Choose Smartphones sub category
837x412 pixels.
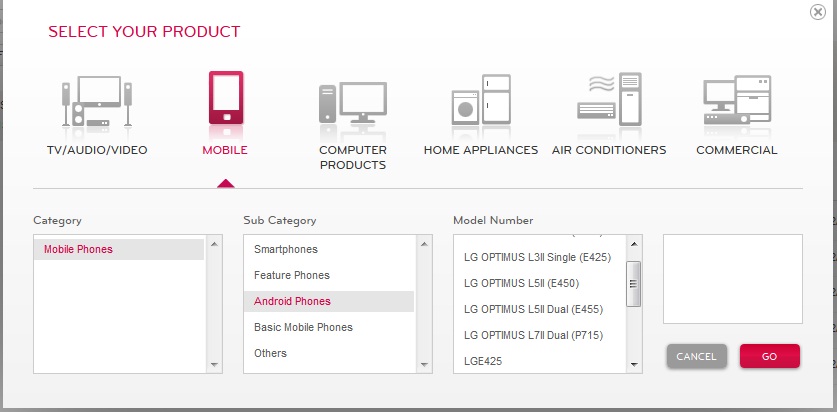pos(329,249)
